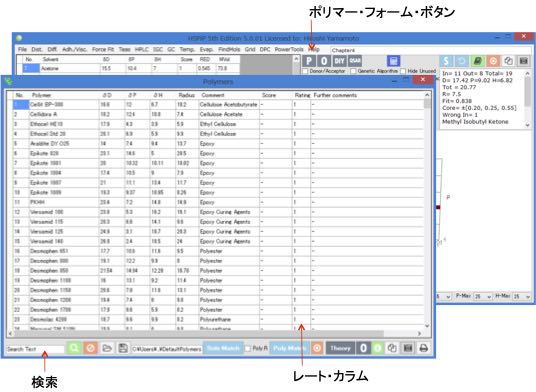Open the QSAR button in main toolbar
The width and height of the screenshot is (536, 392).
[355, 61]
